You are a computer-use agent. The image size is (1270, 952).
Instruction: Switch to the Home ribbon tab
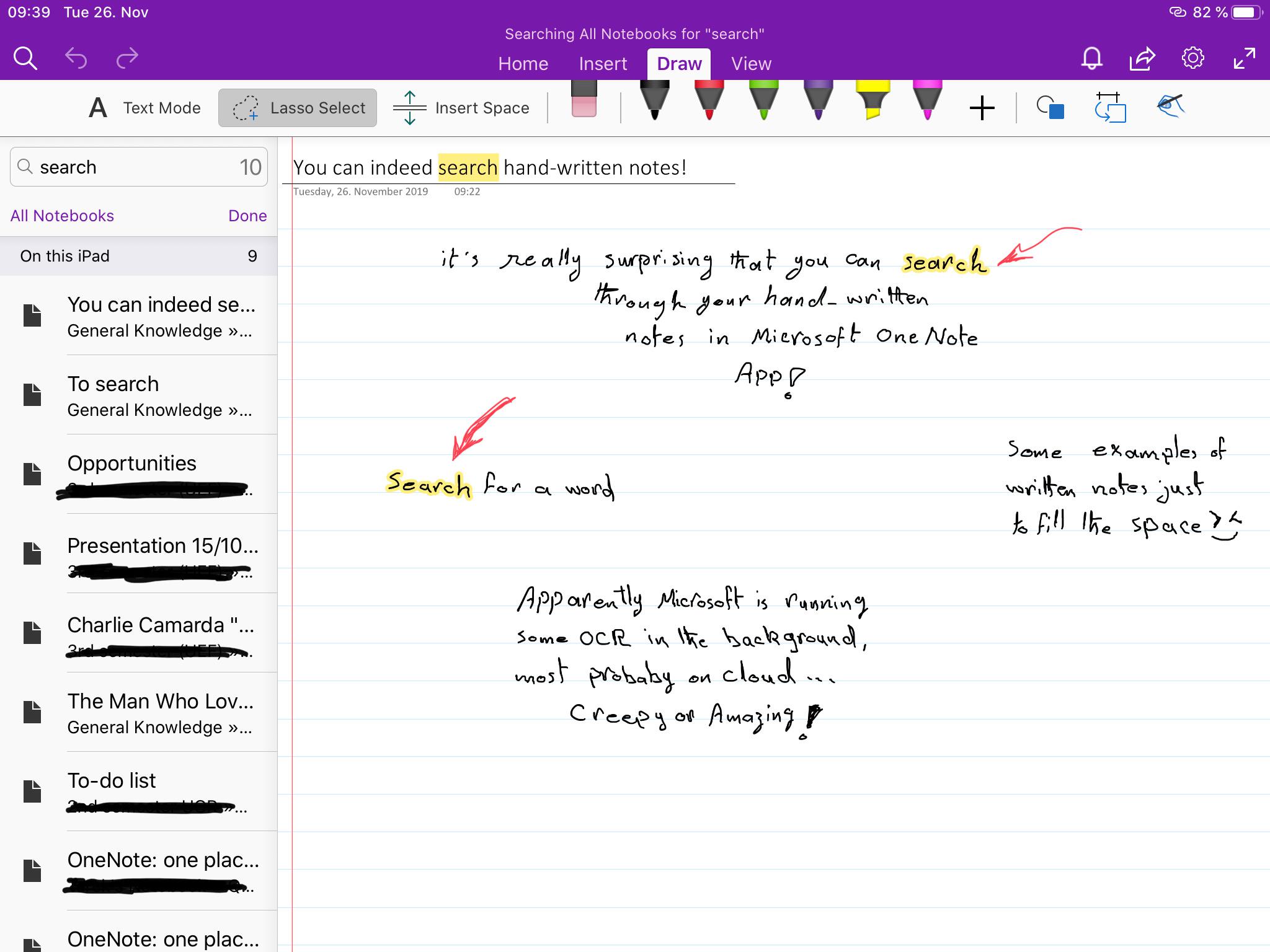point(523,63)
